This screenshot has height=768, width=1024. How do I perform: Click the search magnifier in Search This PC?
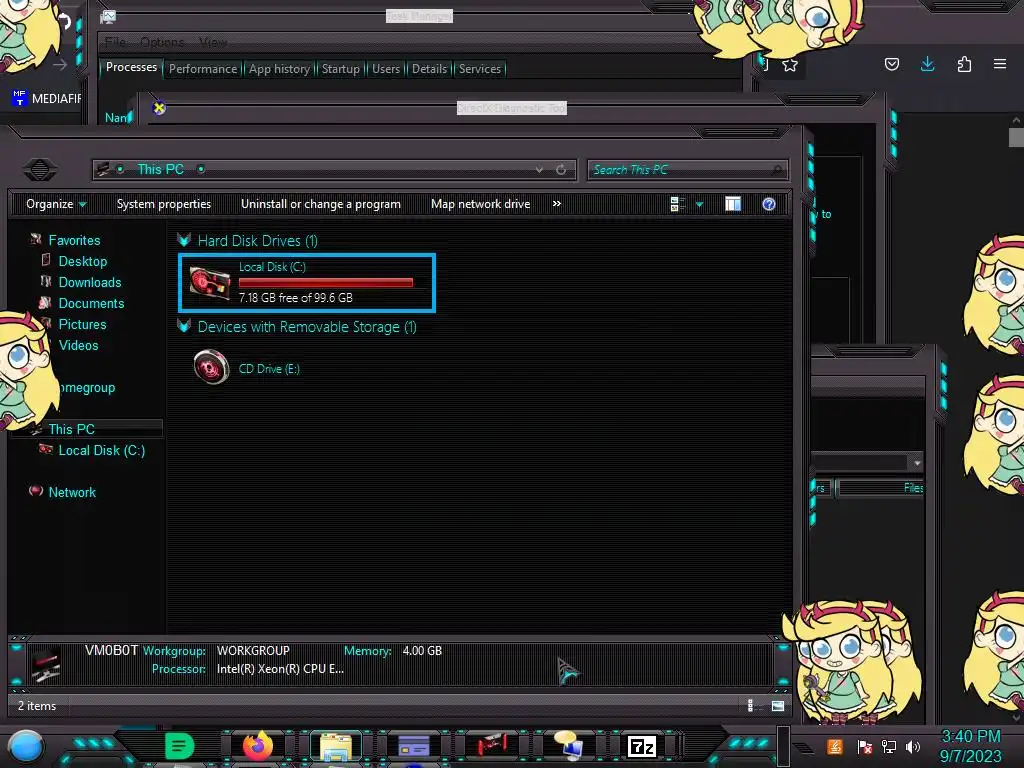tap(776, 170)
